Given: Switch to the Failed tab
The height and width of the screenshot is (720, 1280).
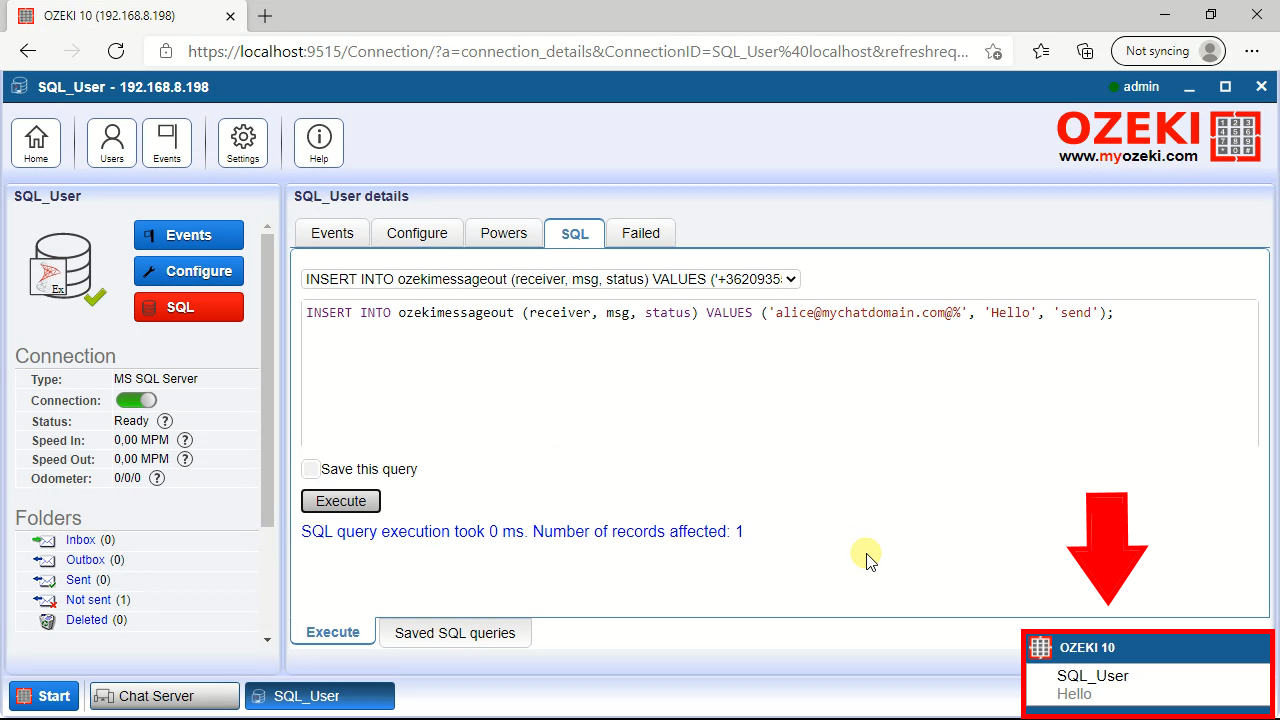Looking at the screenshot, I should pos(640,233).
